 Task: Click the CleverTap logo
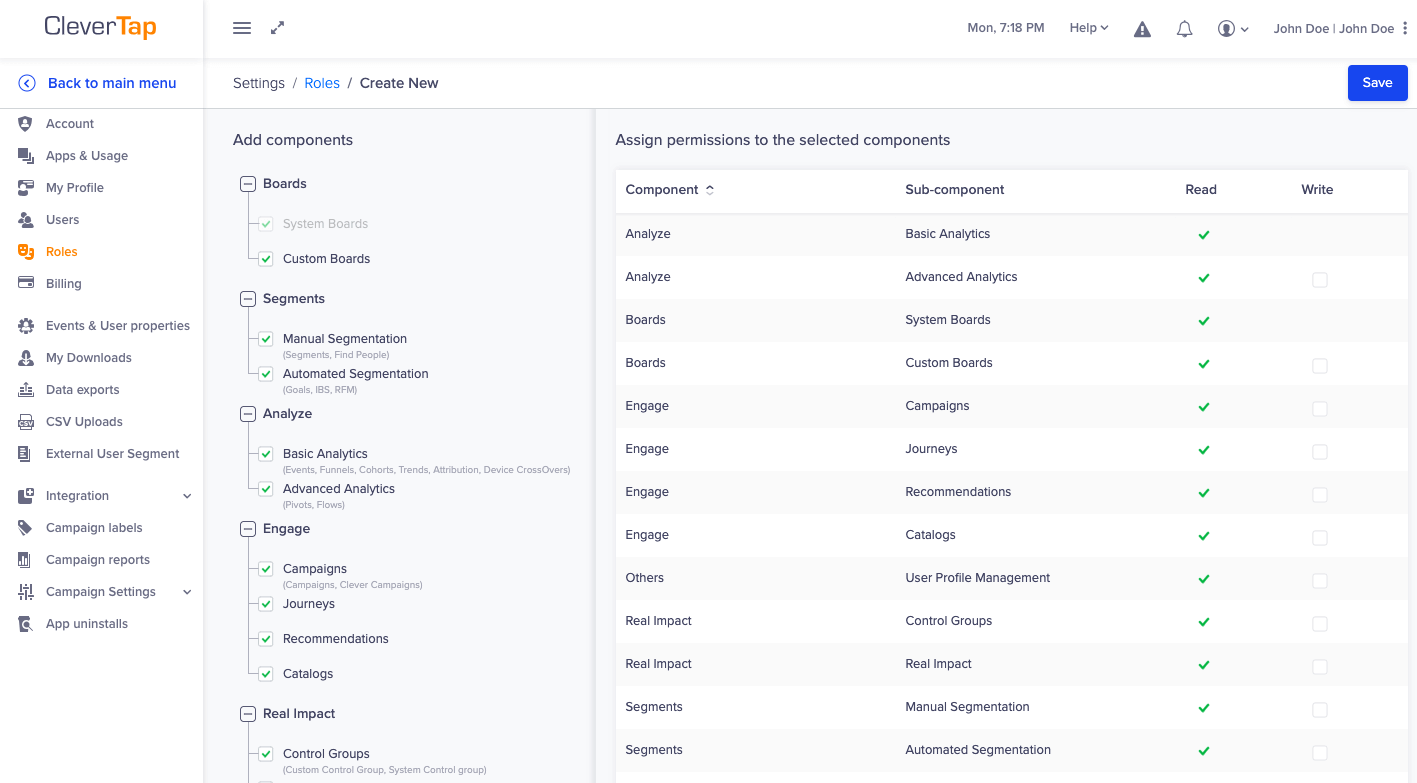point(100,27)
